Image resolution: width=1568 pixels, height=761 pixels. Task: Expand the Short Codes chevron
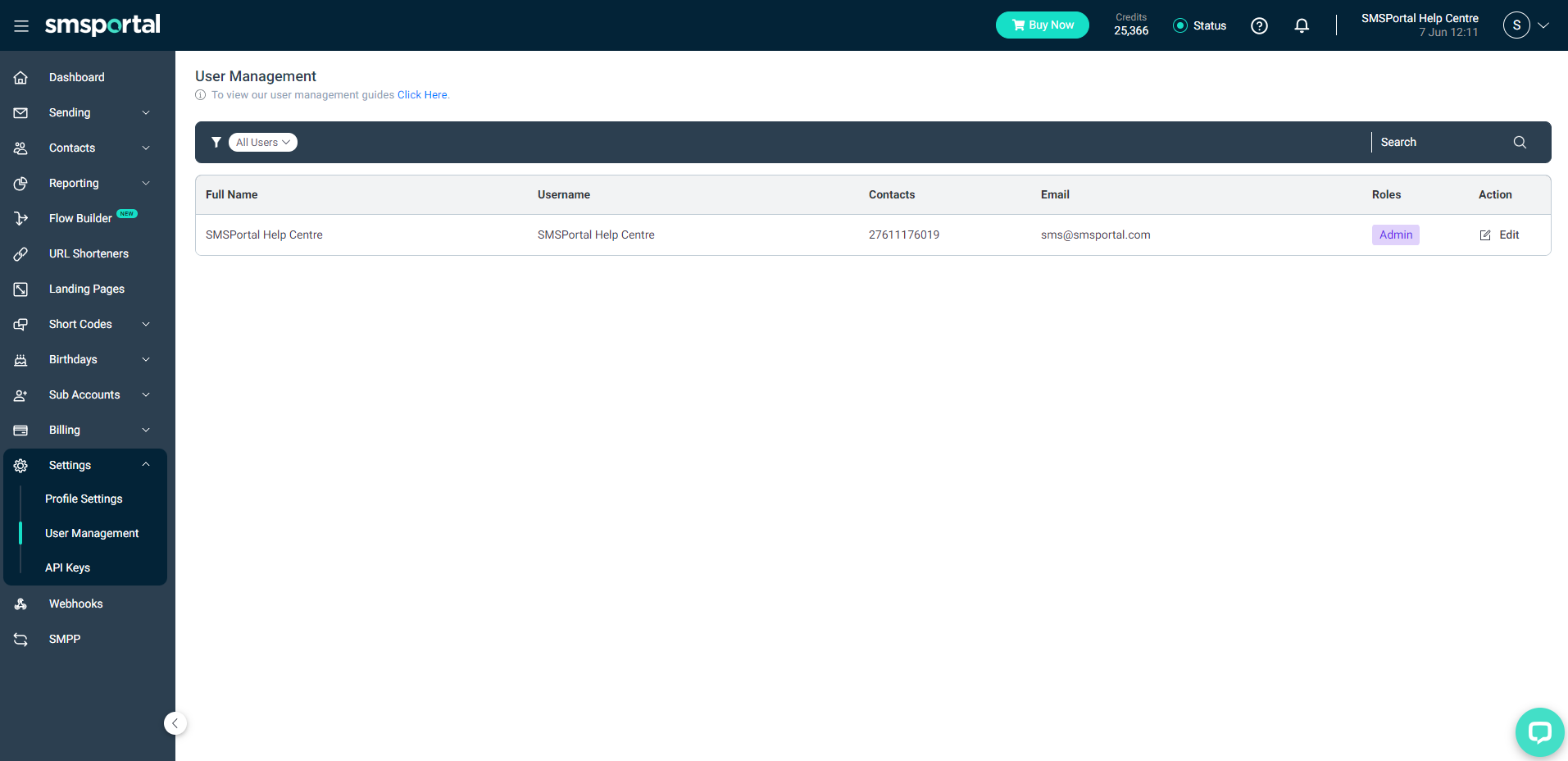146,324
